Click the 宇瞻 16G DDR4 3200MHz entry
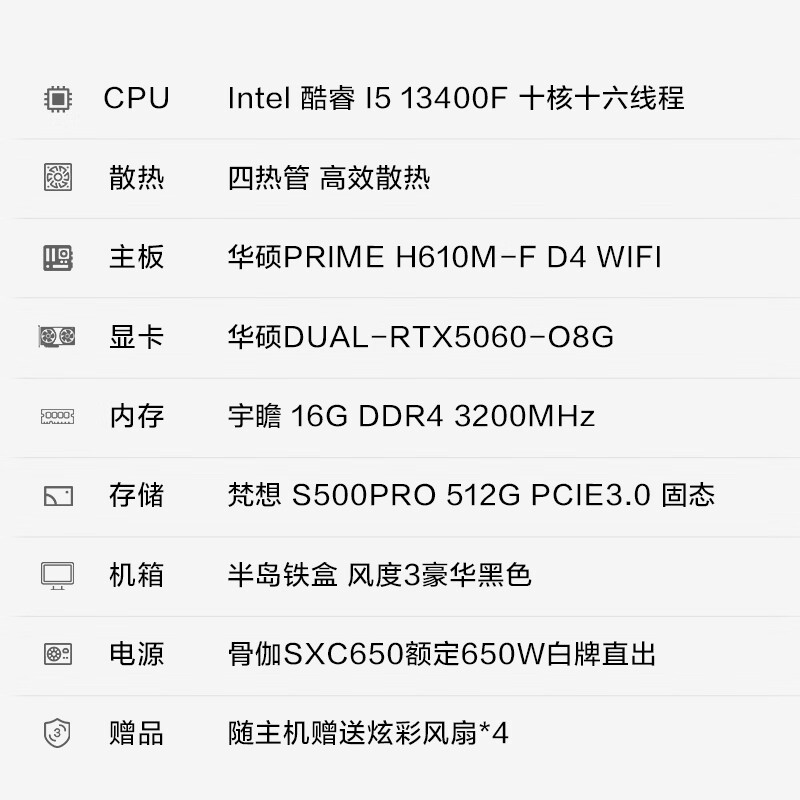This screenshot has width=800, height=800. (x=411, y=416)
